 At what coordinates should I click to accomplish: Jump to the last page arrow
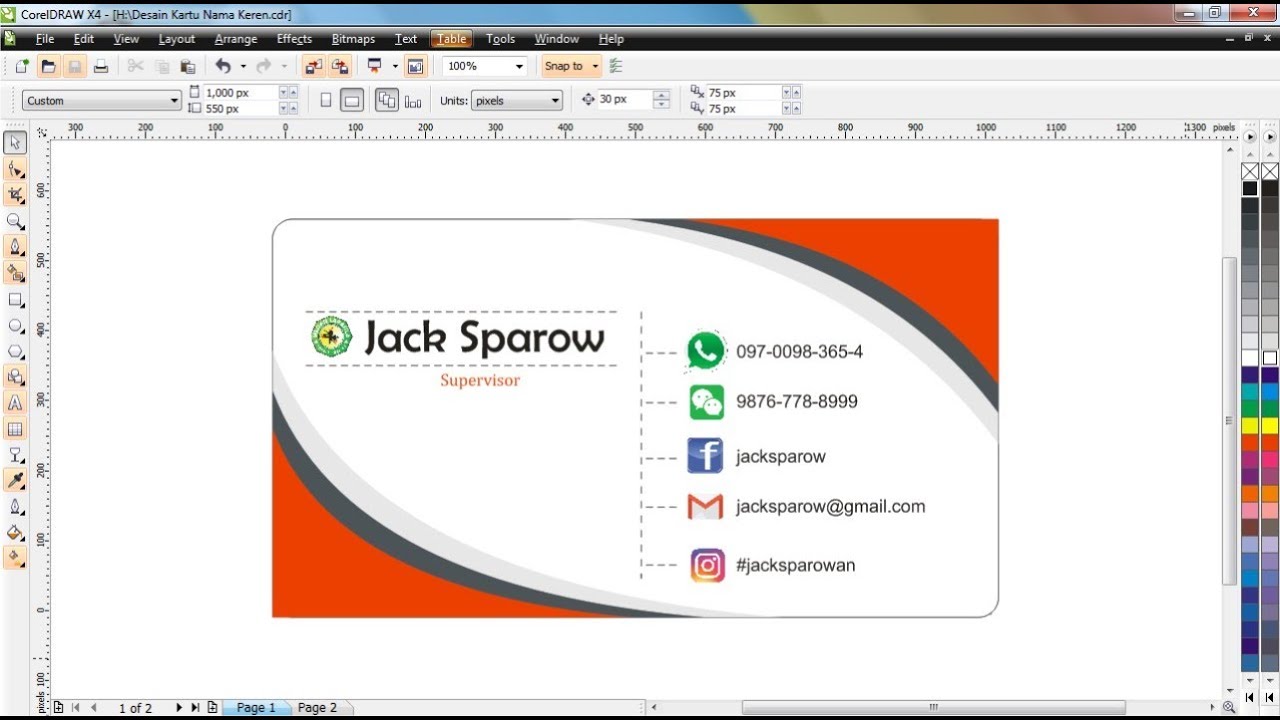point(195,707)
